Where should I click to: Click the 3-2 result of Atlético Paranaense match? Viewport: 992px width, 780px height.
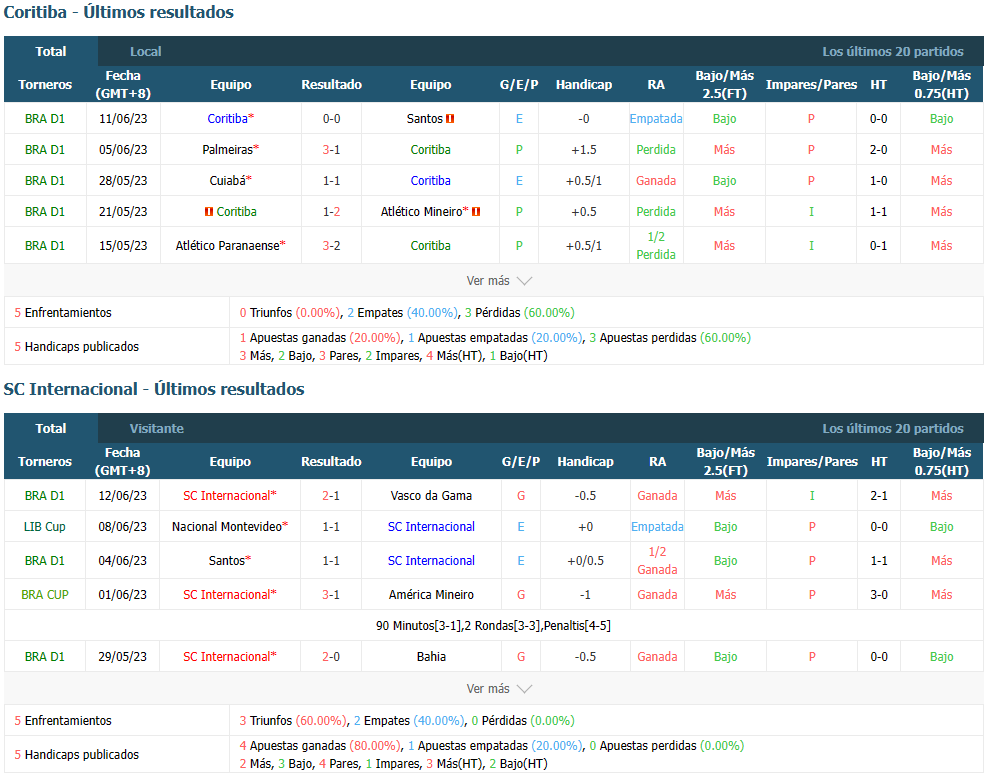click(332, 245)
